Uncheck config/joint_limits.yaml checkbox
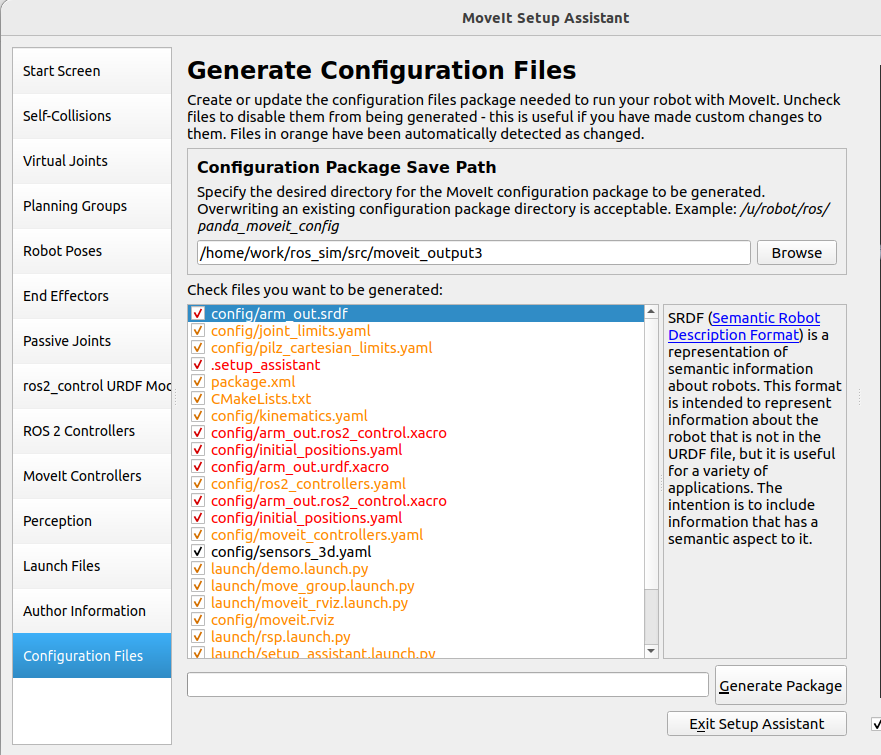 pyautogui.click(x=198, y=330)
